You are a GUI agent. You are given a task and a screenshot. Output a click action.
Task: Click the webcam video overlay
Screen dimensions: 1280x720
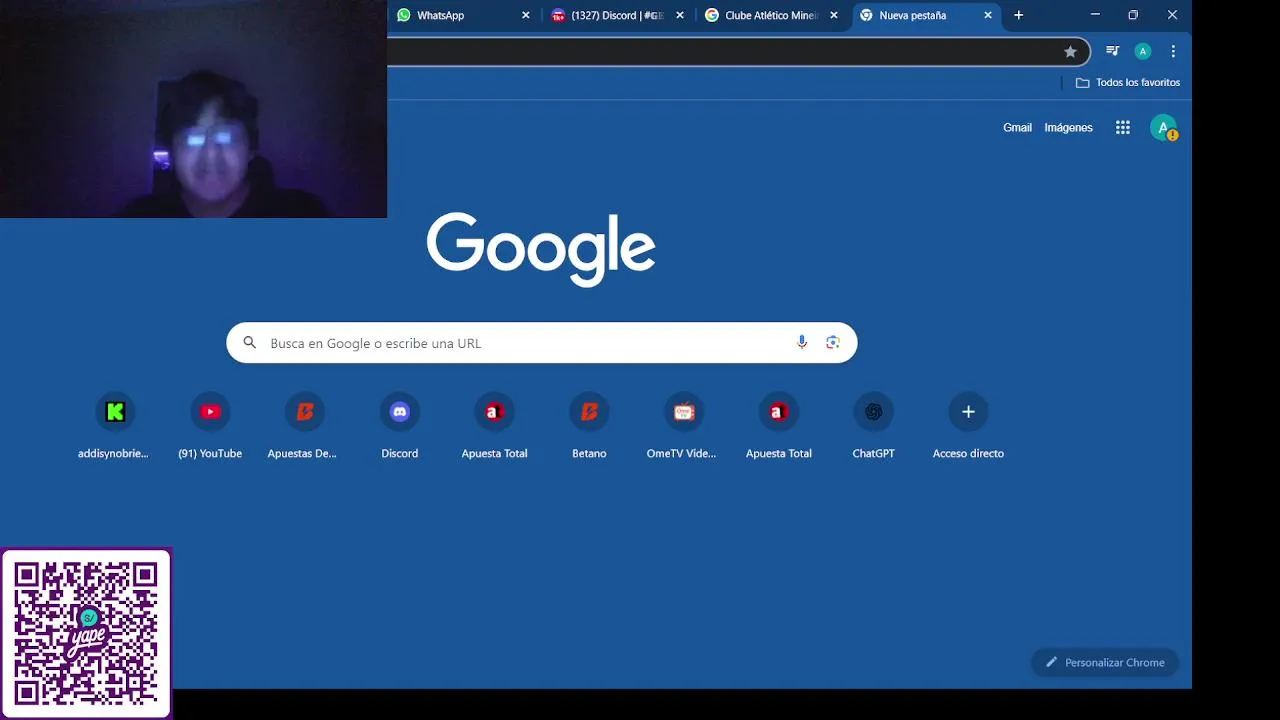point(193,109)
